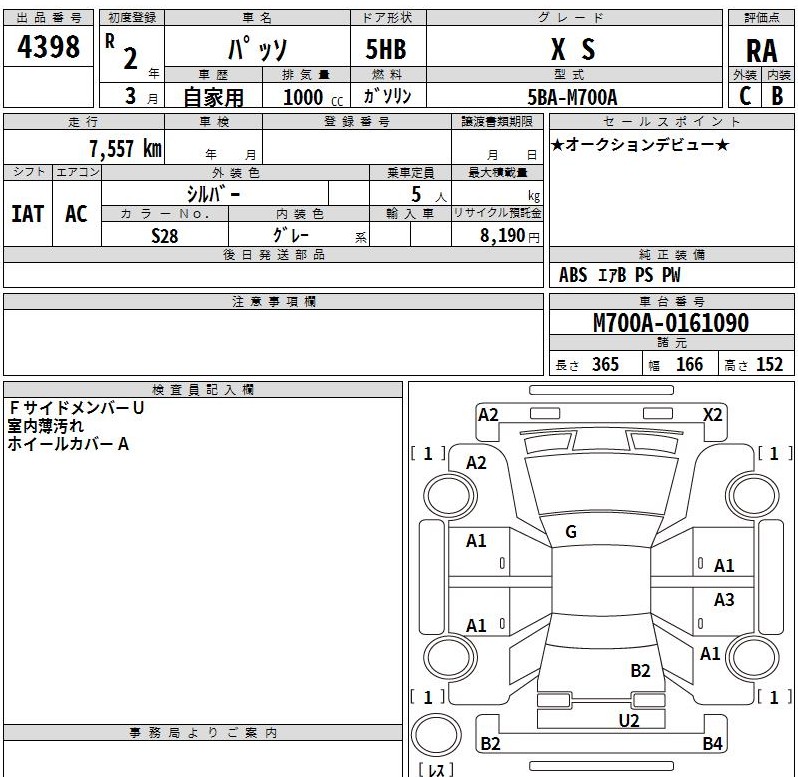Select the model code 5BA-M700A

[573, 97]
